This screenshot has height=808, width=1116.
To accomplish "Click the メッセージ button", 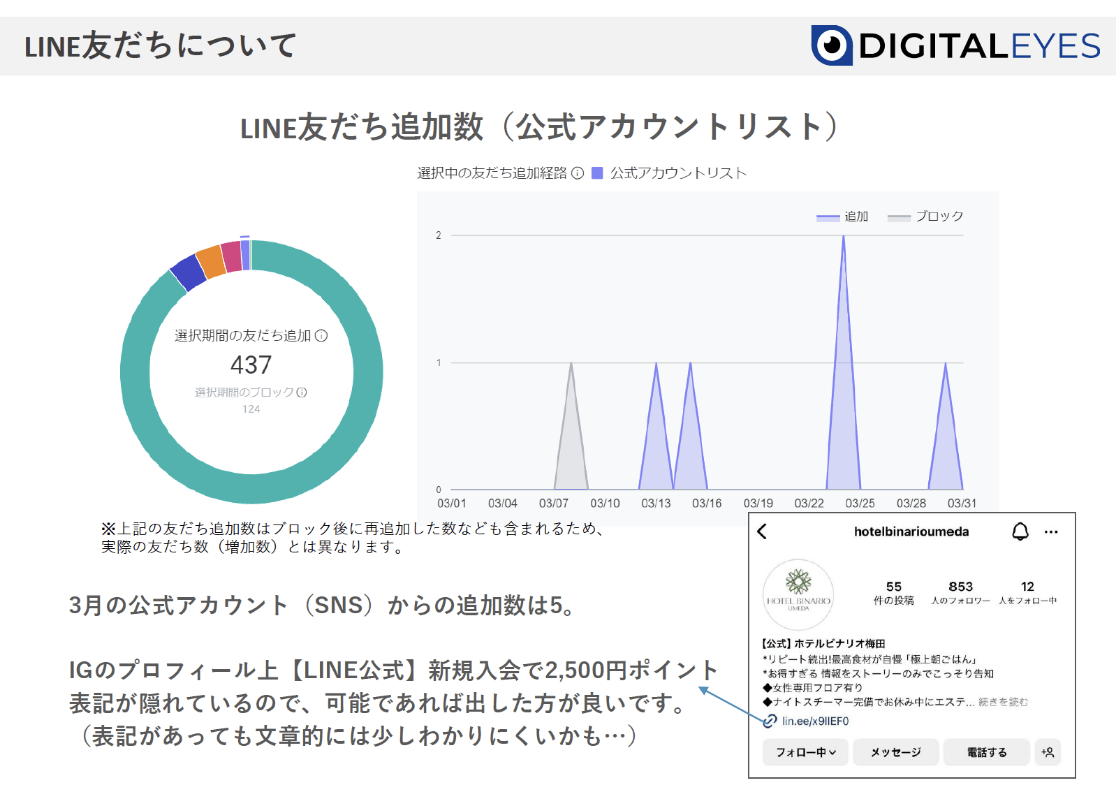I will 896,751.
